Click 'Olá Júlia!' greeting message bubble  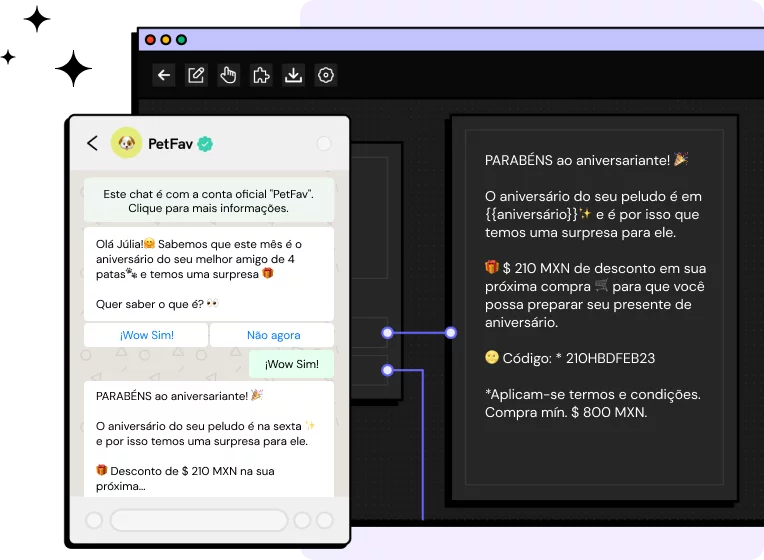pos(209,274)
